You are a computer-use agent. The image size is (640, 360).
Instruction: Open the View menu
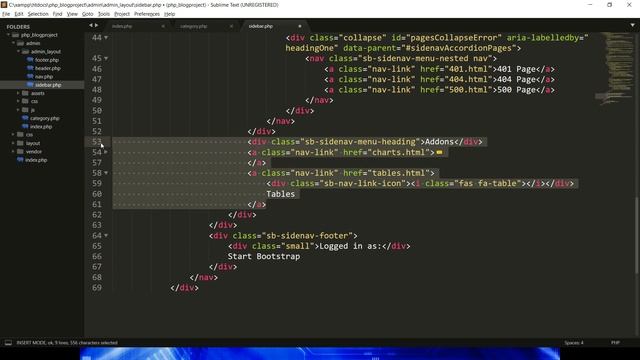[x=72, y=14]
